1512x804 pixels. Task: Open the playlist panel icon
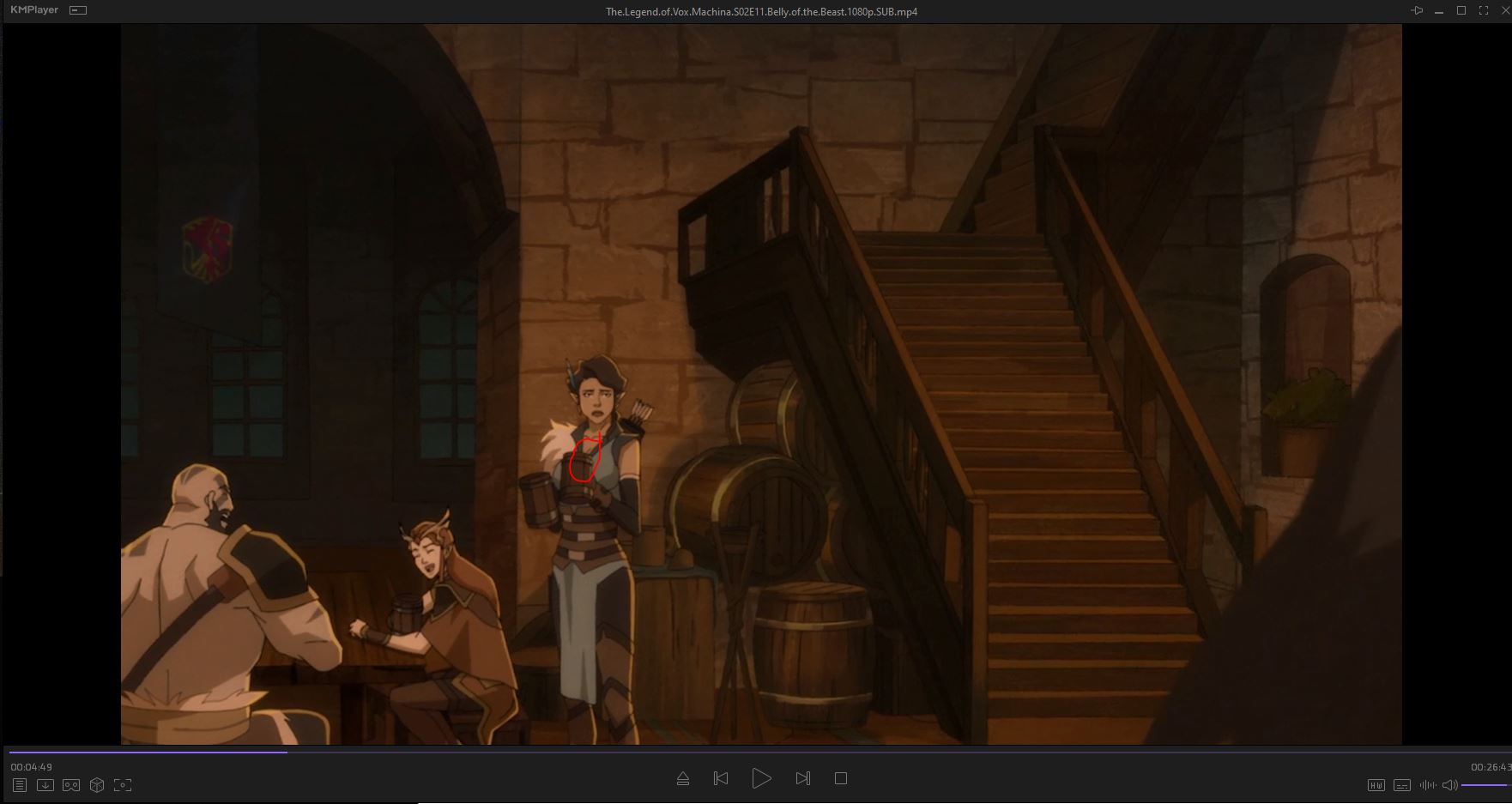pos(20,785)
